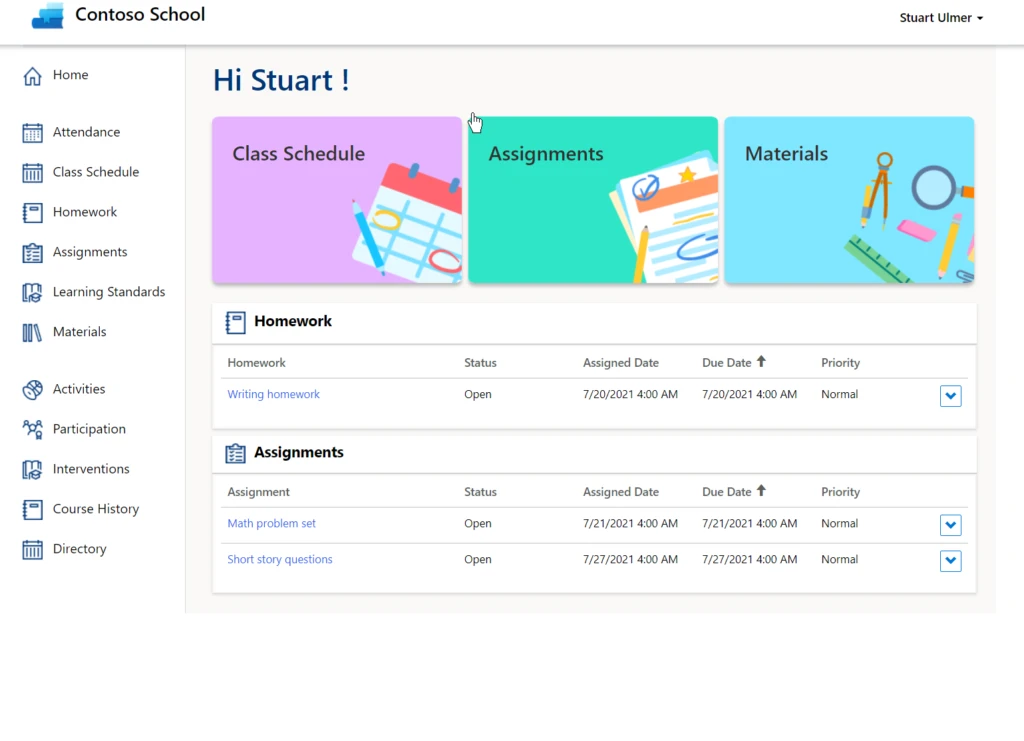The width and height of the screenshot is (1024, 741).
Task: Open the Assignments navigation item
Action: 89,252
